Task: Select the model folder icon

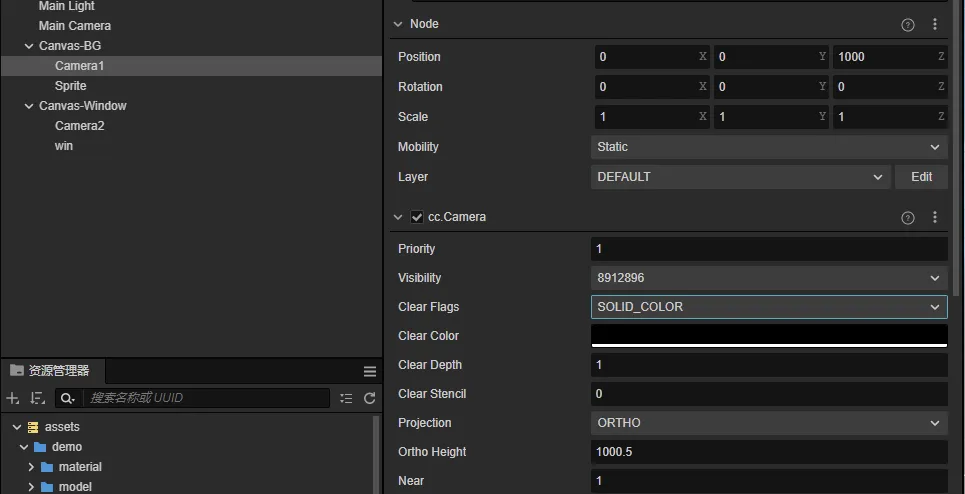Action: click(47, 487)
